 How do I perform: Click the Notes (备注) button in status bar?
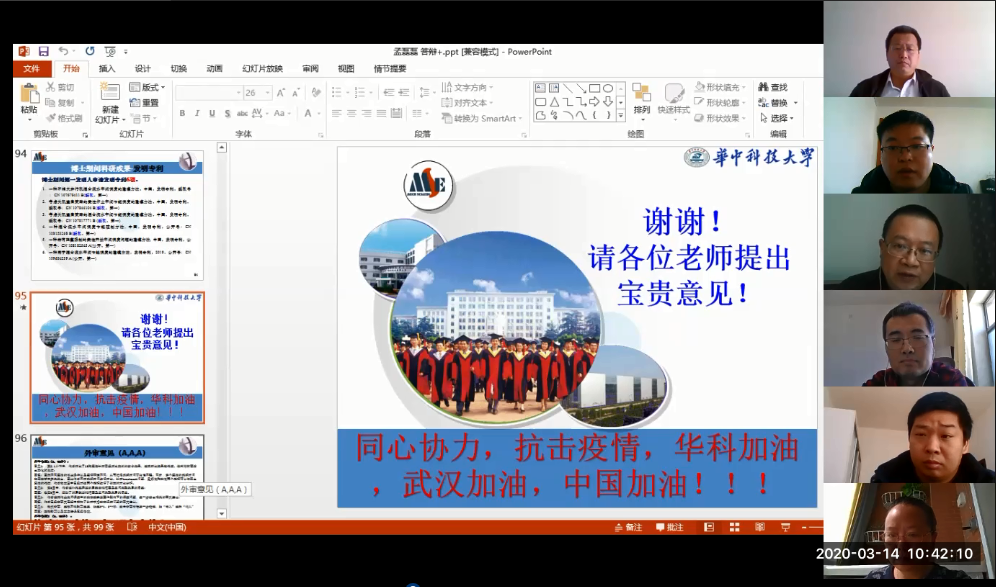628,527
